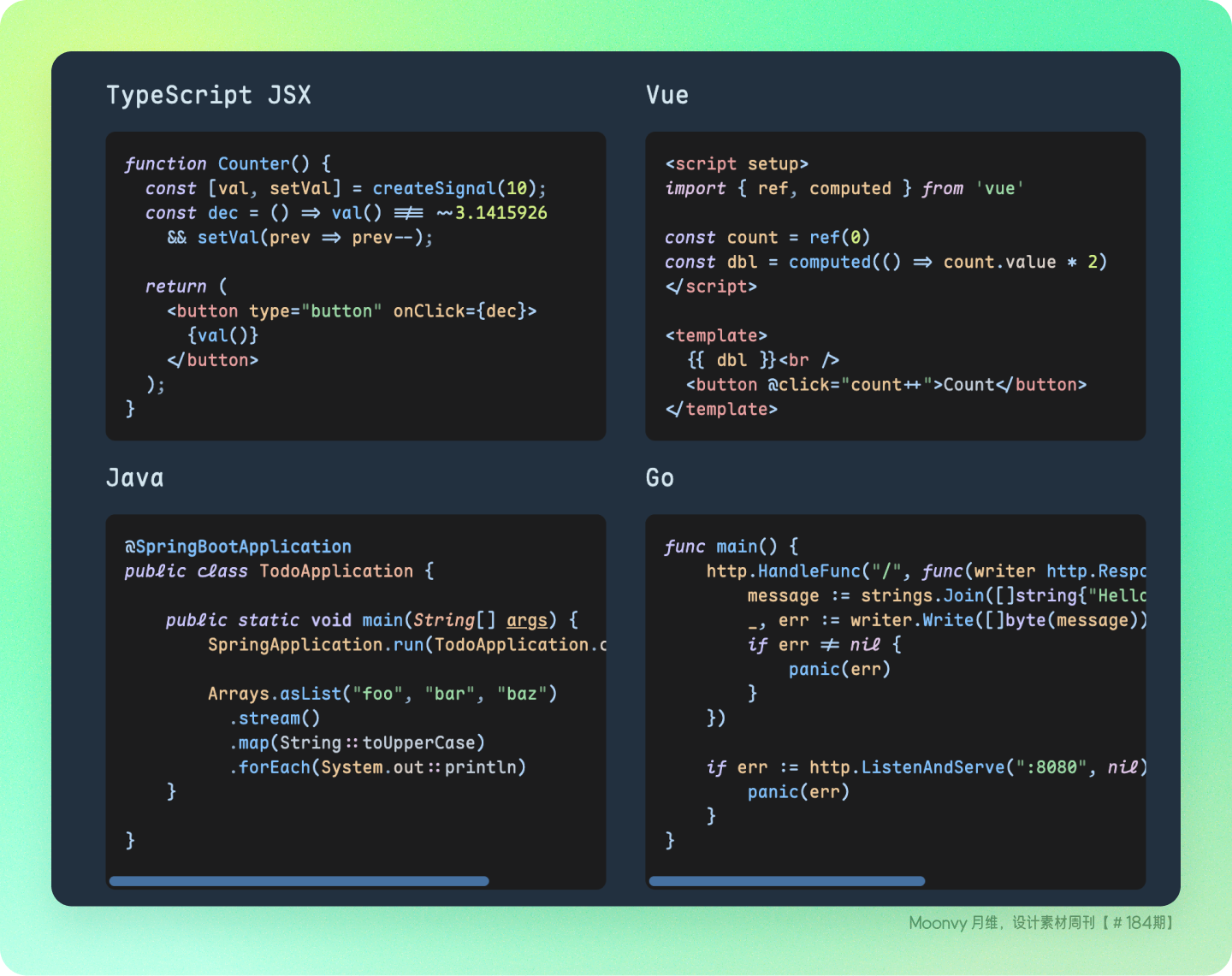Viewport: 1232px width, 976px height.
Task: Click the Go panel horizontal scrollbar
Action: point(787,881)
